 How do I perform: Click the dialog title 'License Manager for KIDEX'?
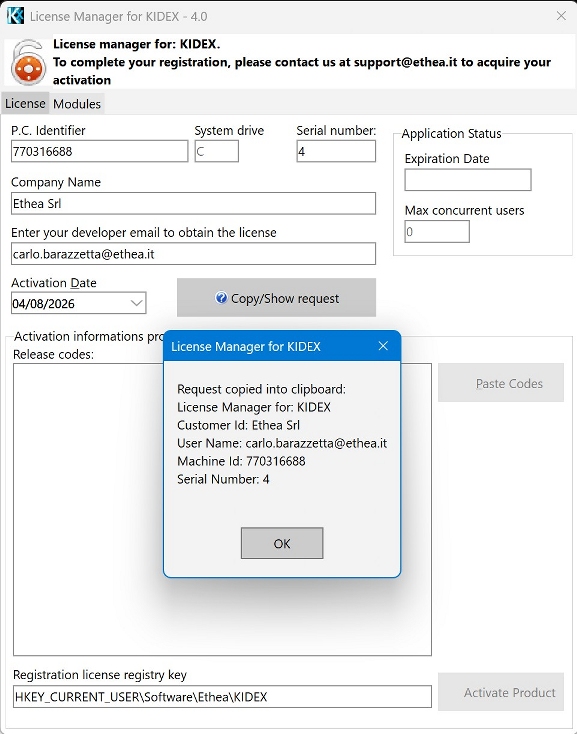tap(246, 346)
